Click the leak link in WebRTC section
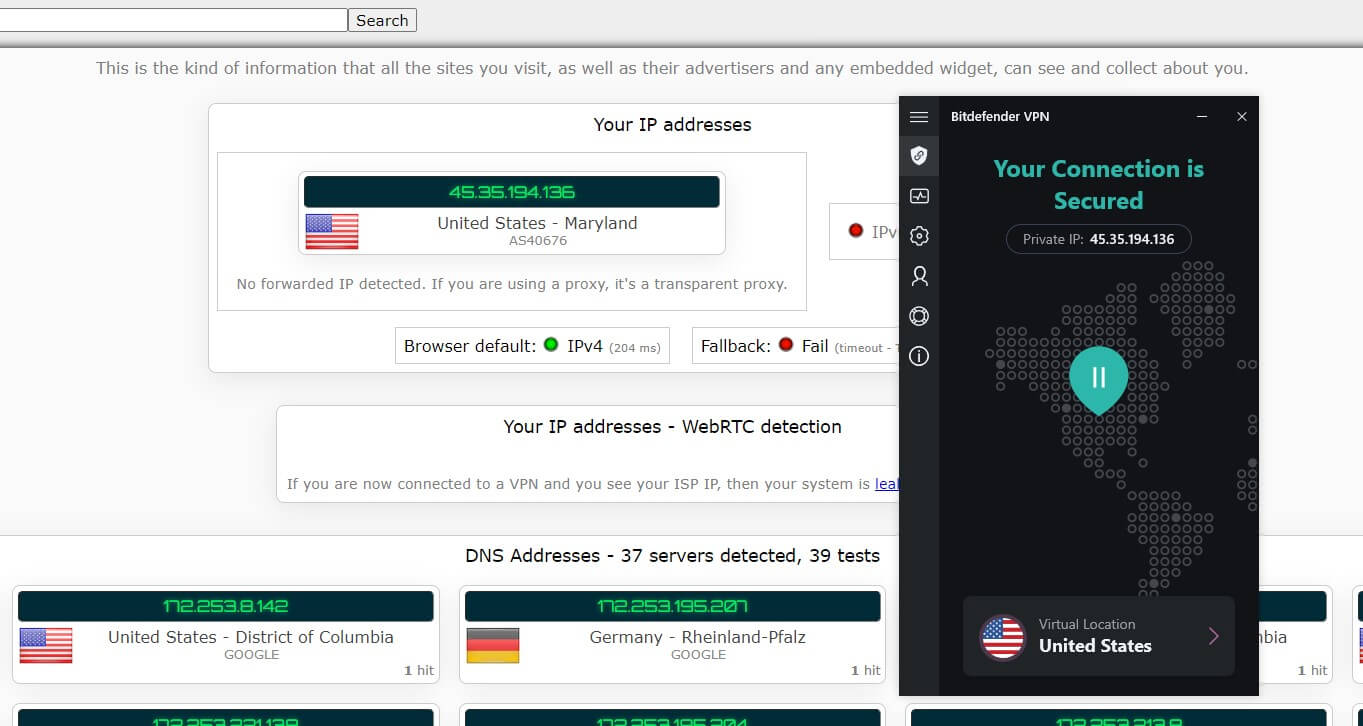This screenshot has height=726, width=1363. [887, 484]
